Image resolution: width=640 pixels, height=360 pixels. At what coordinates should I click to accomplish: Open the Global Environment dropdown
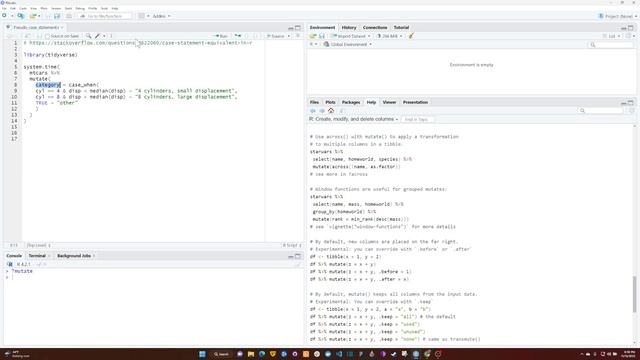348,44
